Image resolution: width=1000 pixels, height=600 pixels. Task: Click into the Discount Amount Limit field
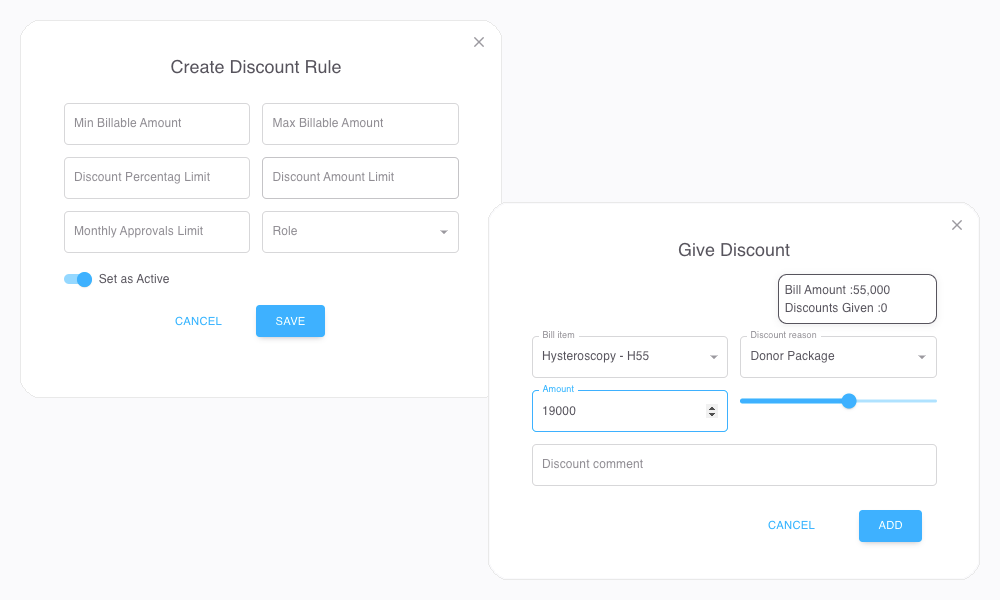[x=360, y=177]
